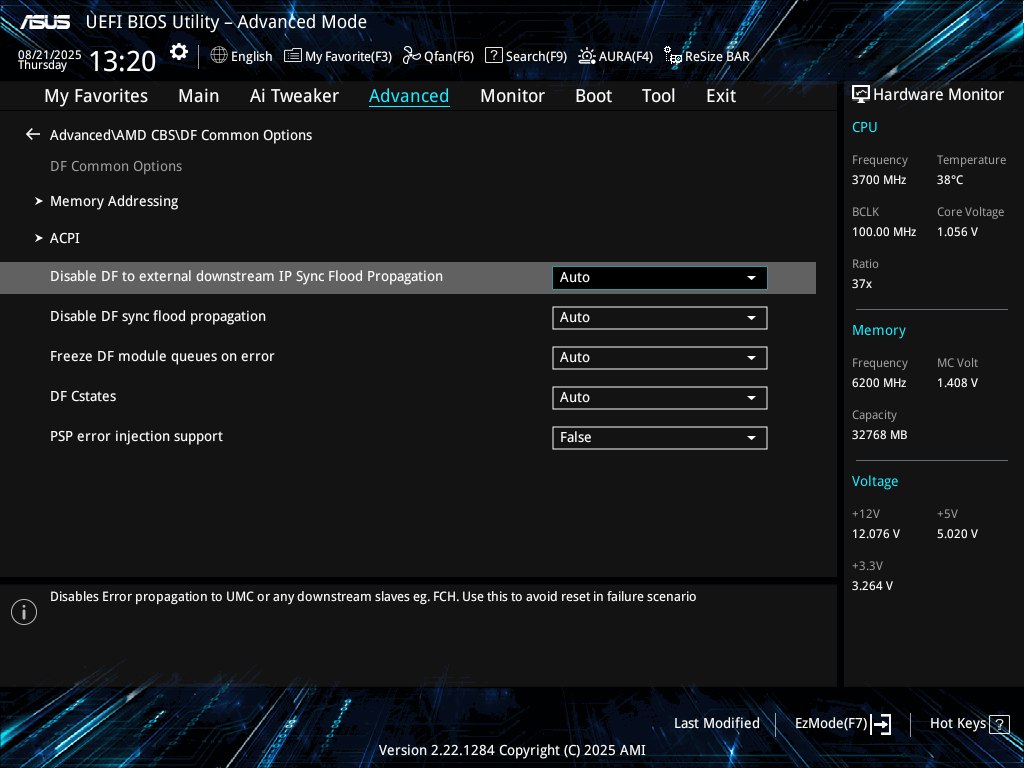Click the 6200 MHz memory frequency value
Screen dimensions: 1024x768
pos(878,383)
